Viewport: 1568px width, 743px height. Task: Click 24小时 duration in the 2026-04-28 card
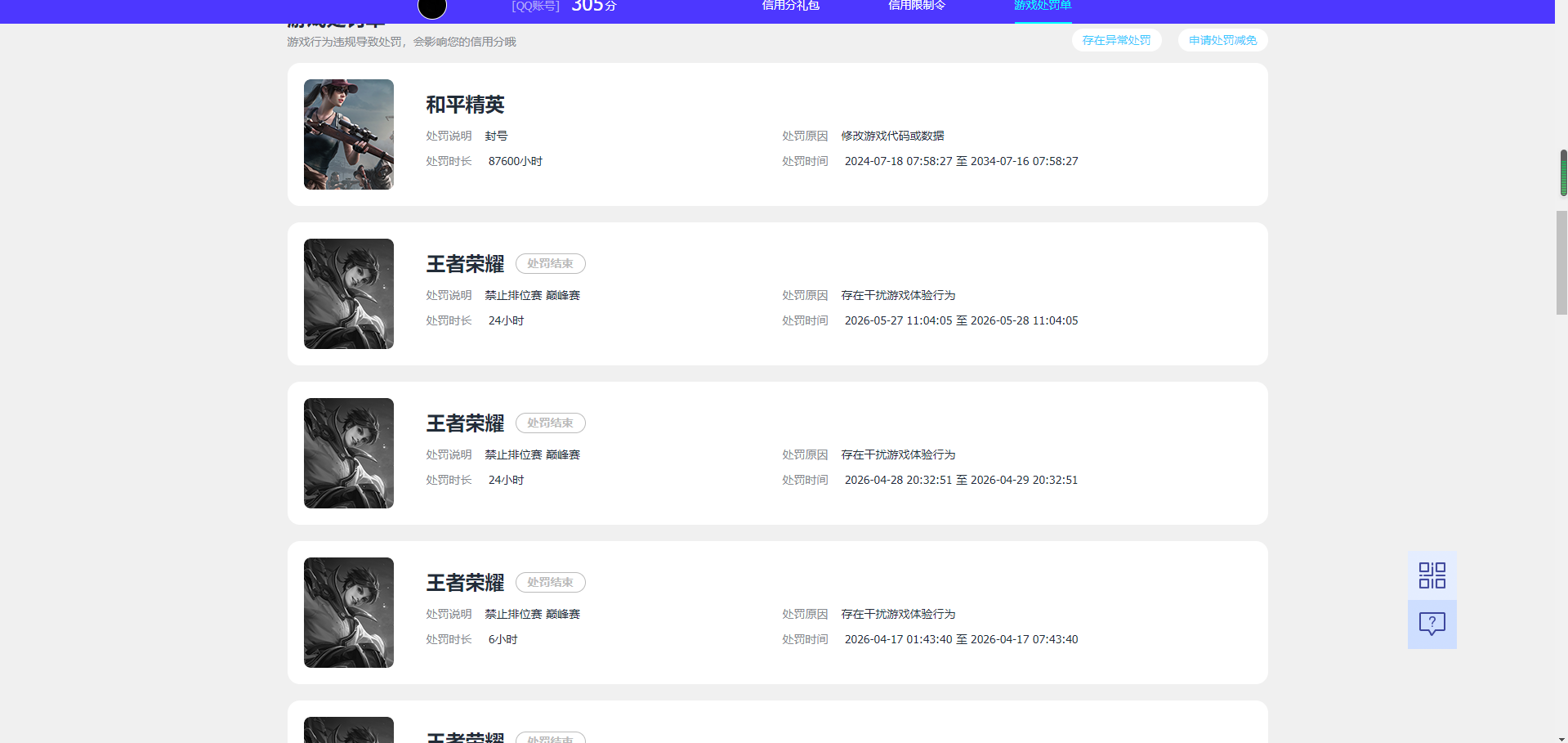click(x=507, y=480)
